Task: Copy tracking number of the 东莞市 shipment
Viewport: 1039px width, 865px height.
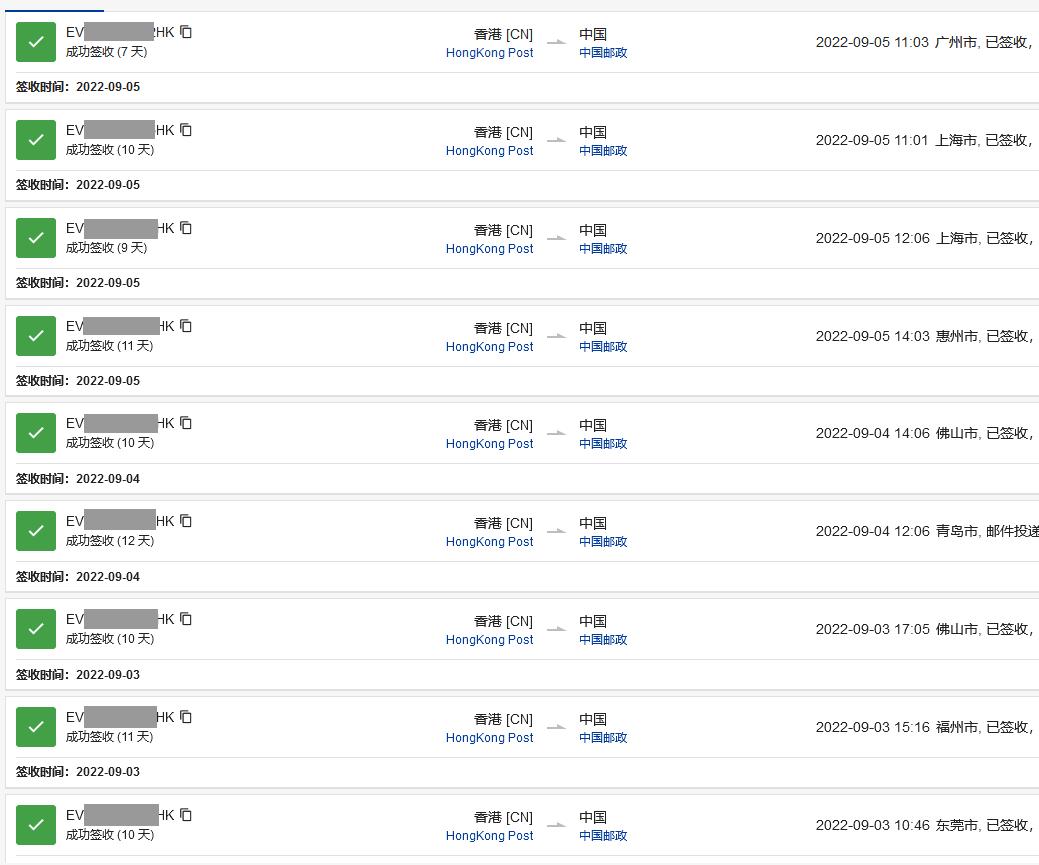Action: (186, 815)
